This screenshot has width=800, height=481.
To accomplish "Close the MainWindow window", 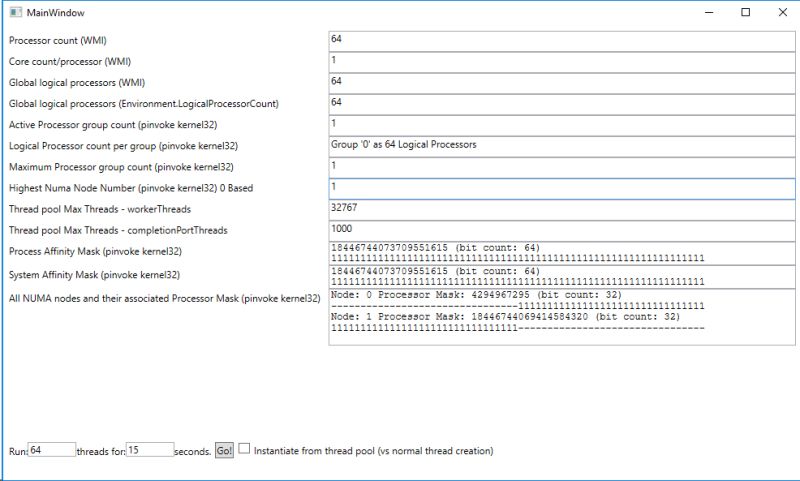I will tap(783, 12).
